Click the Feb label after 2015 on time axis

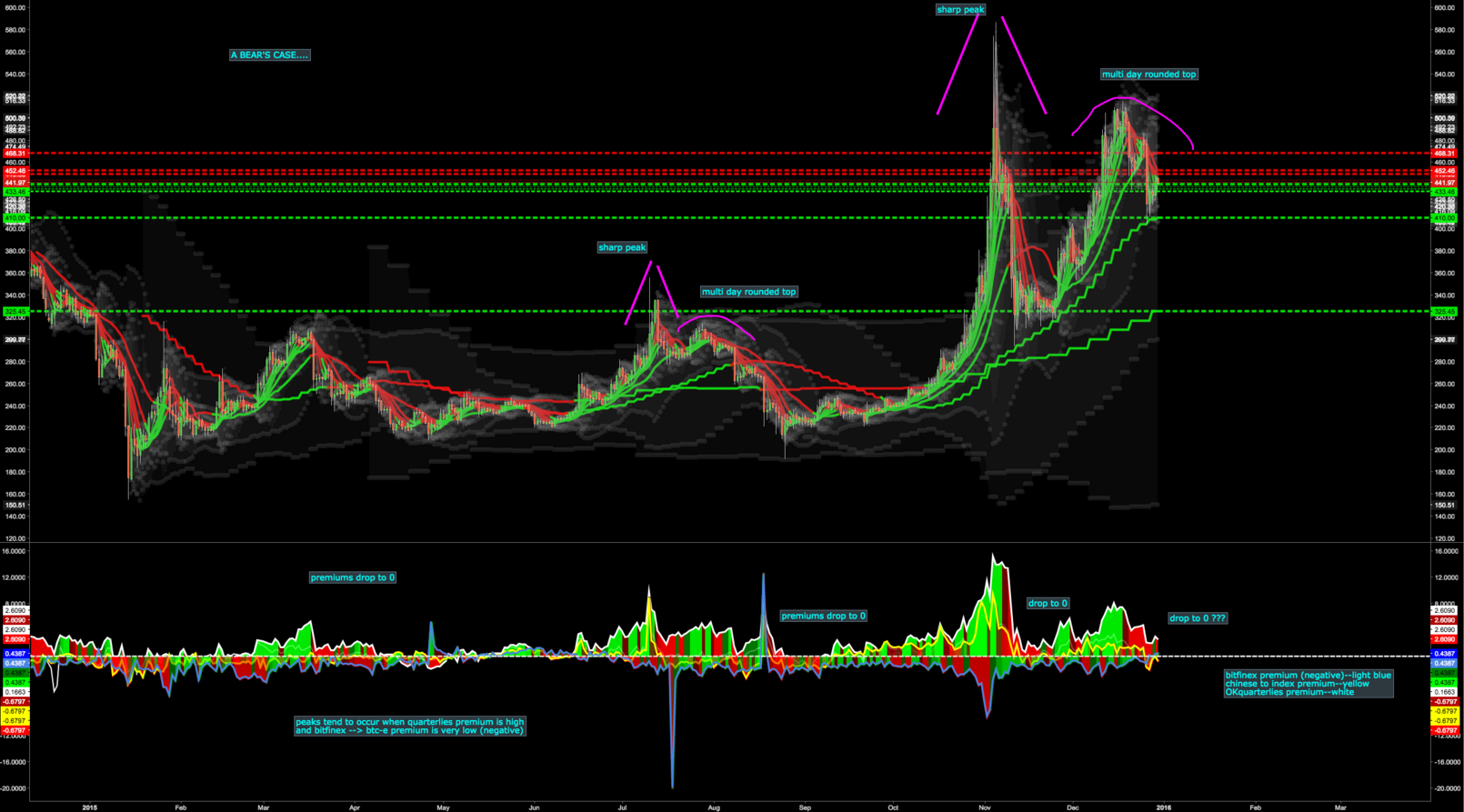(x=181, y=807)
